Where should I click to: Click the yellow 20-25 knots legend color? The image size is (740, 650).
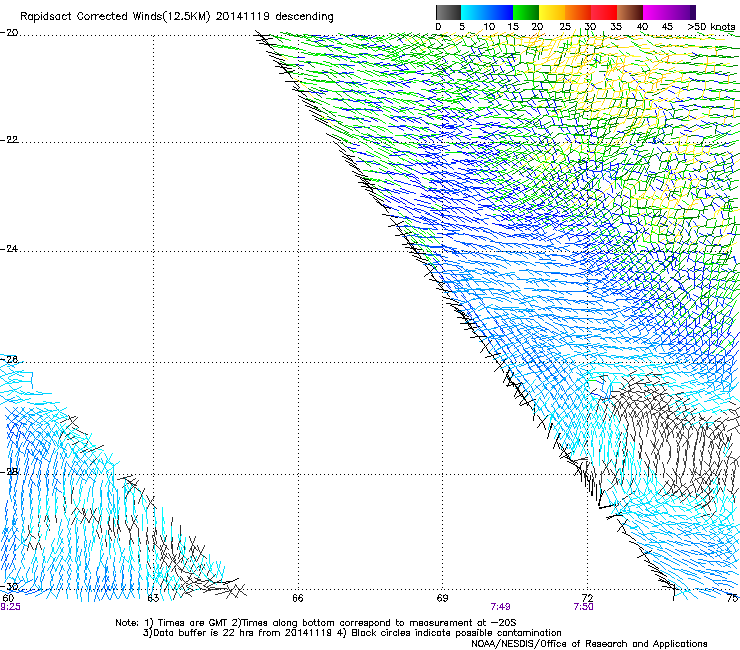point(552,12)
